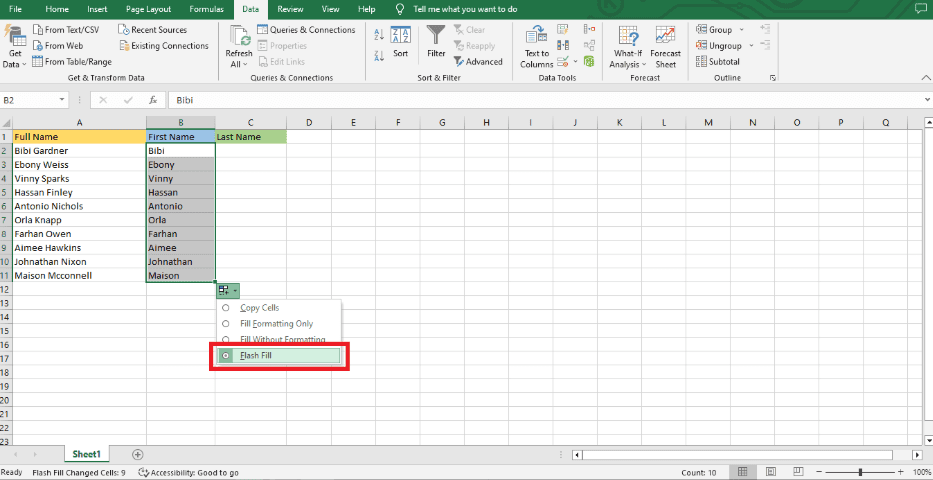
Task: Select Fill Without Formatting radio option
Action: pyautogui.click(x=226, y=340)
